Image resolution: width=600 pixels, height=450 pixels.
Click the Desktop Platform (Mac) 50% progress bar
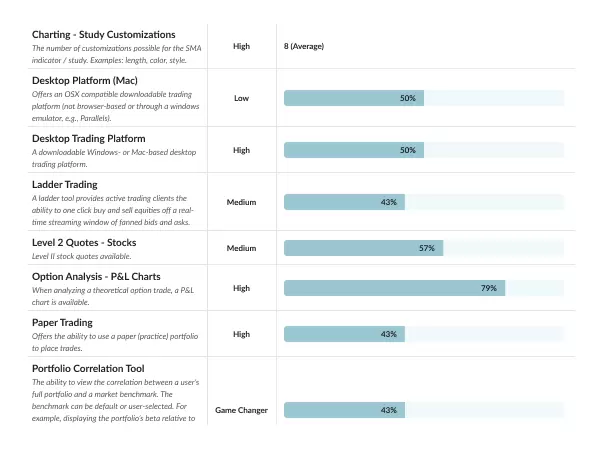(x=423, y=98)
